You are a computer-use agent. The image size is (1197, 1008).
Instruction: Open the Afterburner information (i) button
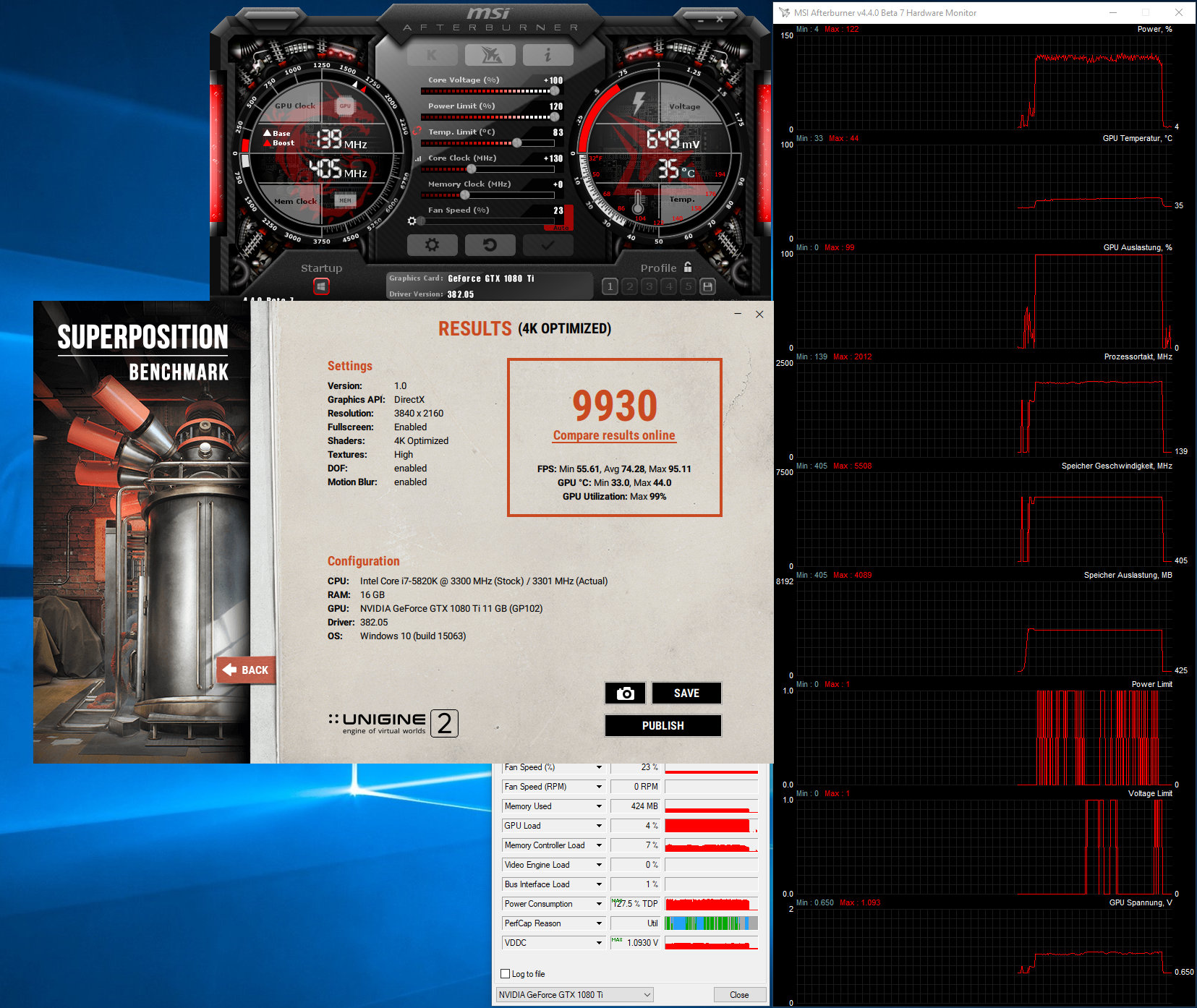(x=548, y=54)
